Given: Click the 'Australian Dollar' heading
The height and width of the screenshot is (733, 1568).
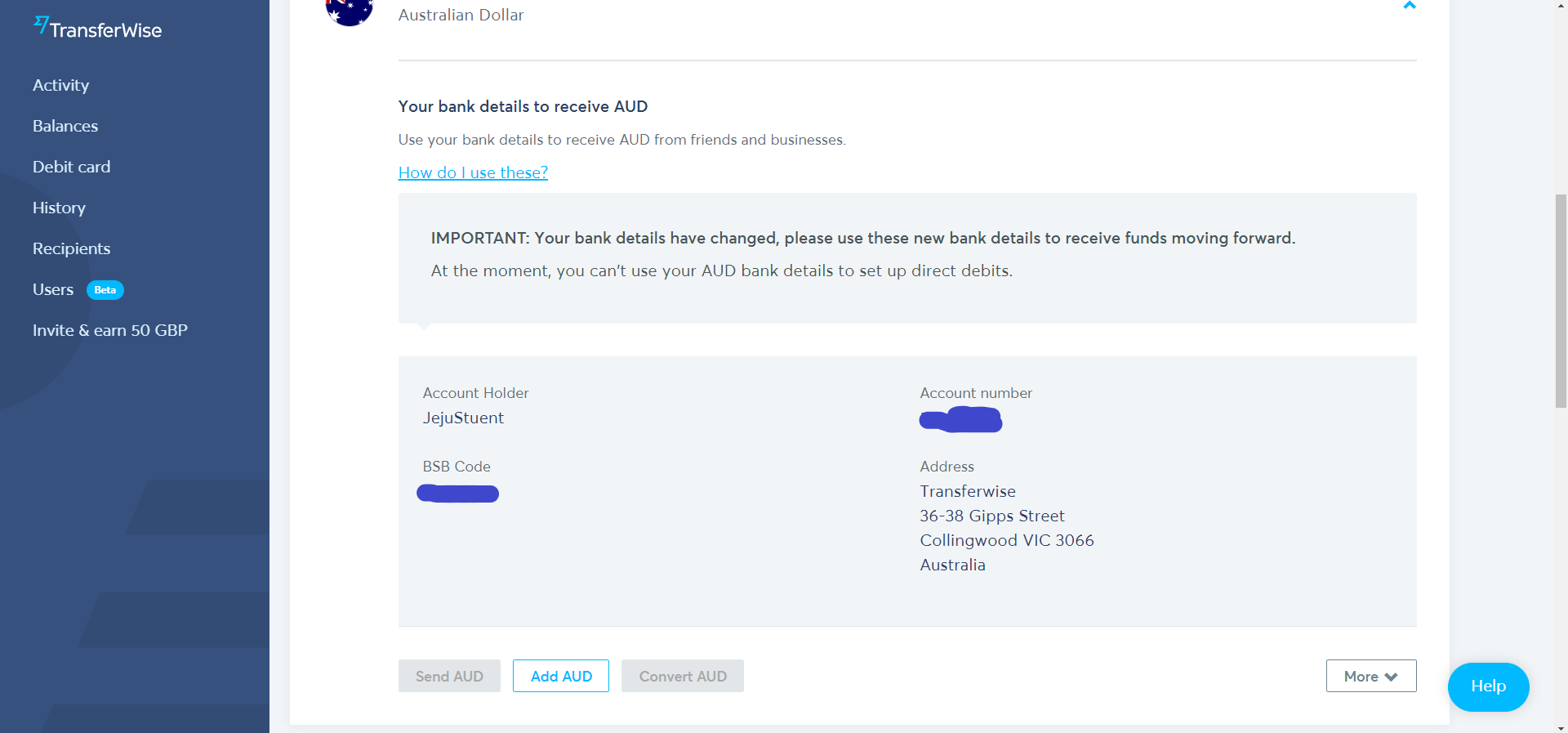Looking at the screenshot, I should click(461, 15).
